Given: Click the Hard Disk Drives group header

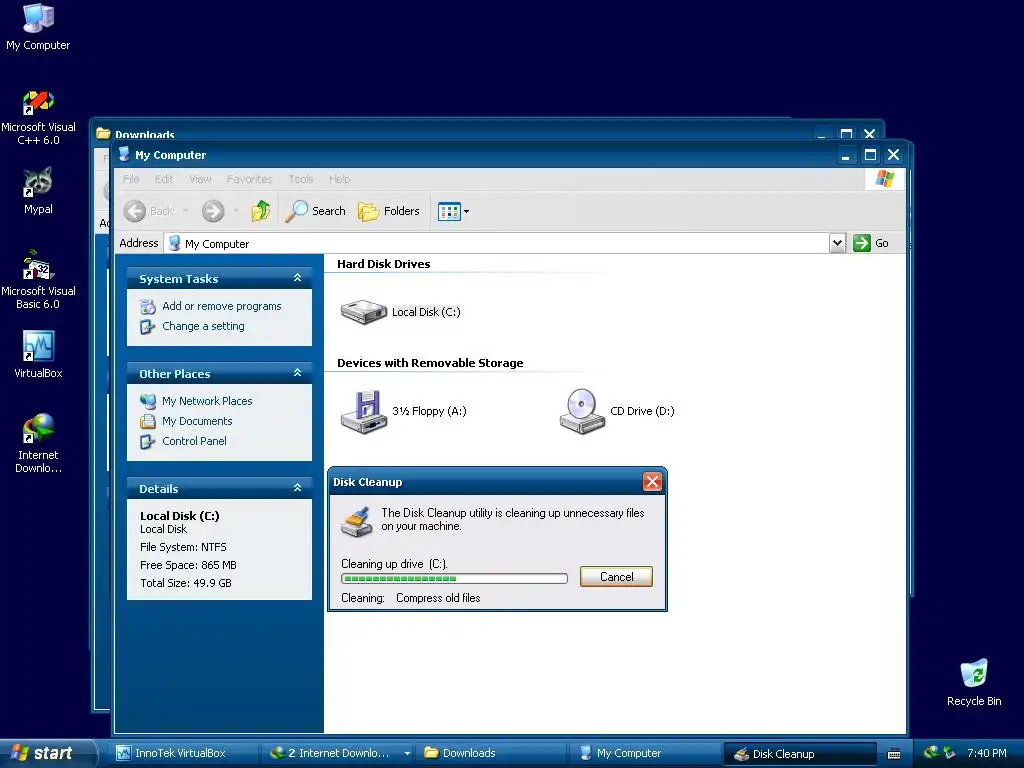Looking at the screenshot, I should [x=383, y=264].
